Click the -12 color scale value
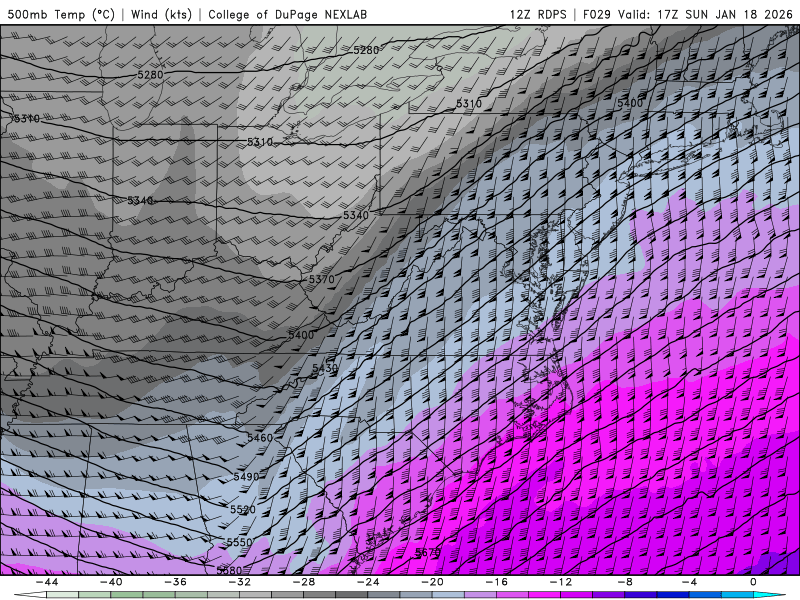The image size is (800, 600). 561,582
